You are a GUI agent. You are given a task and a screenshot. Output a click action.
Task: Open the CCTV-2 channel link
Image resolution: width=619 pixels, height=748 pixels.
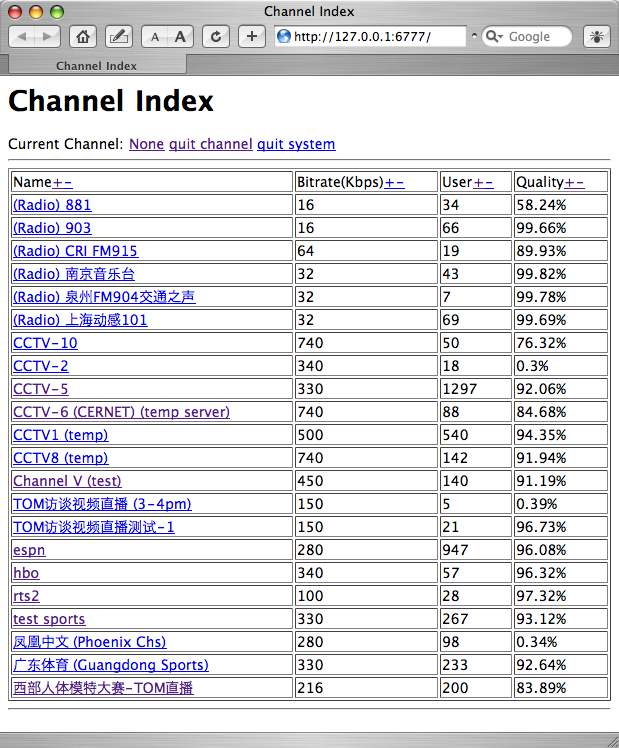pos(41,366)
